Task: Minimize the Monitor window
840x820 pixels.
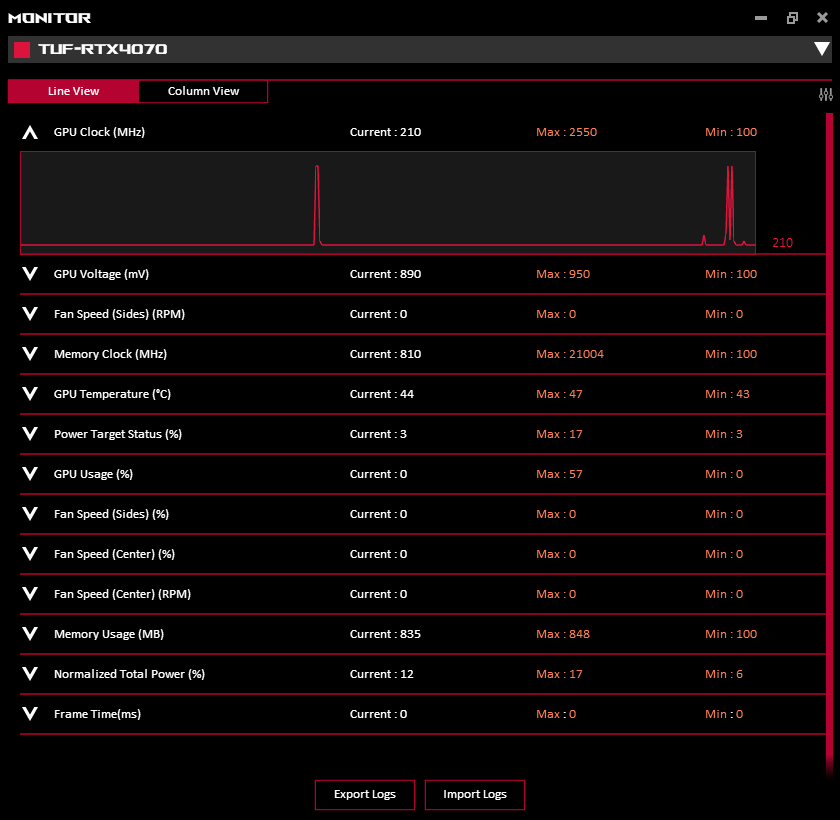Action: 761,18
